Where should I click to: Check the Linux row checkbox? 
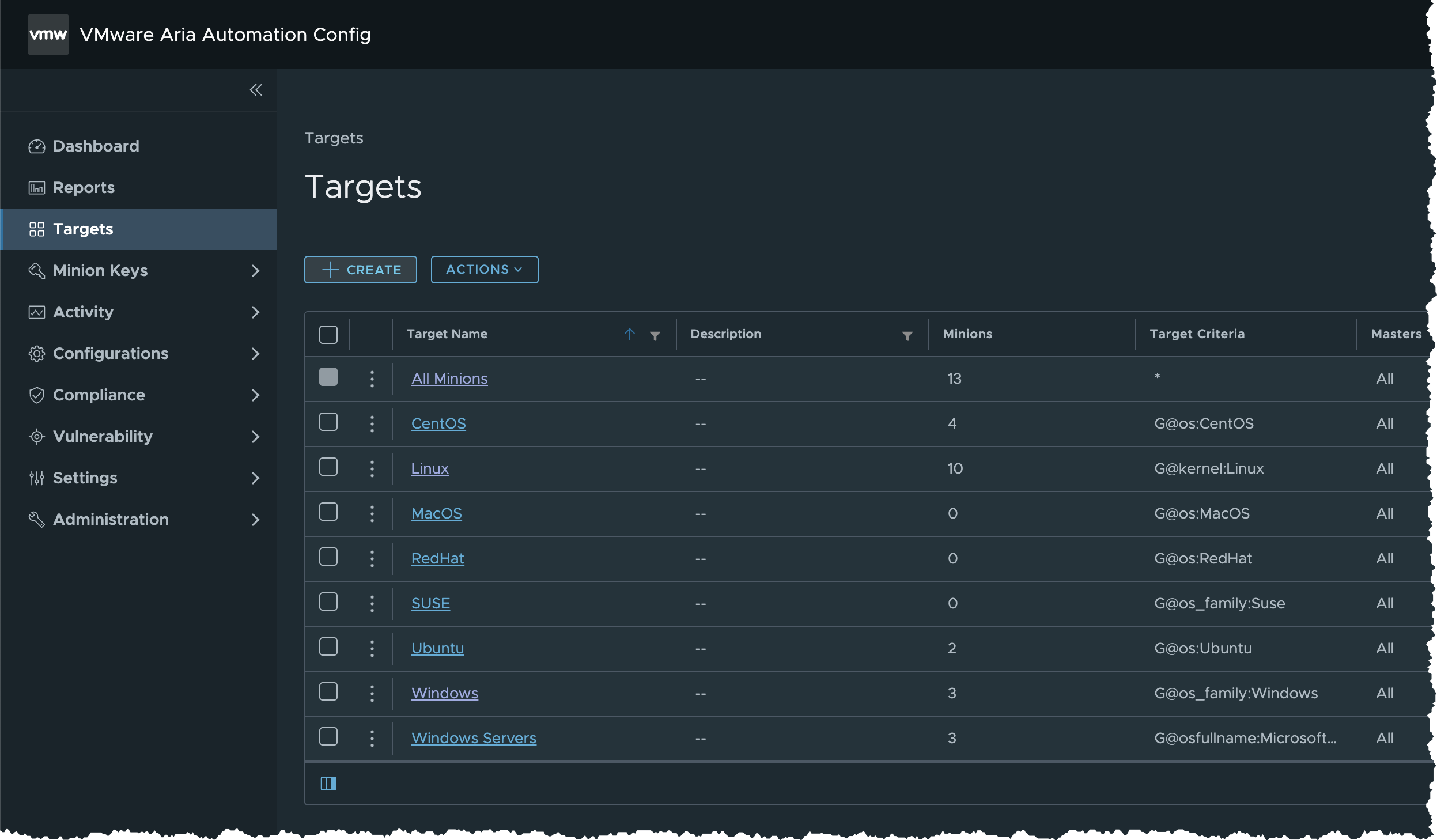tap(328, 467)
